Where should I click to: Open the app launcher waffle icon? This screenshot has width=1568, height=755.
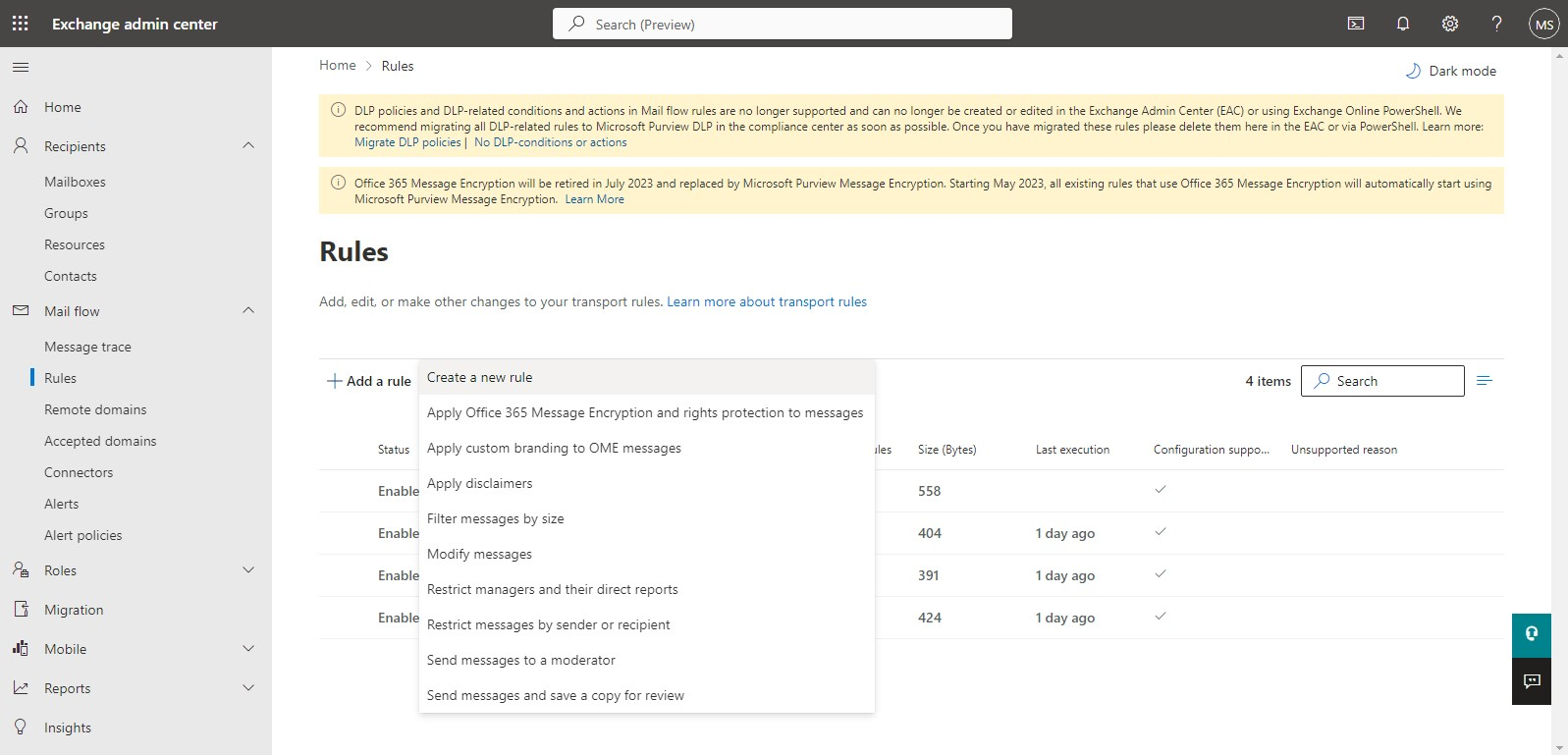point(20,24)
